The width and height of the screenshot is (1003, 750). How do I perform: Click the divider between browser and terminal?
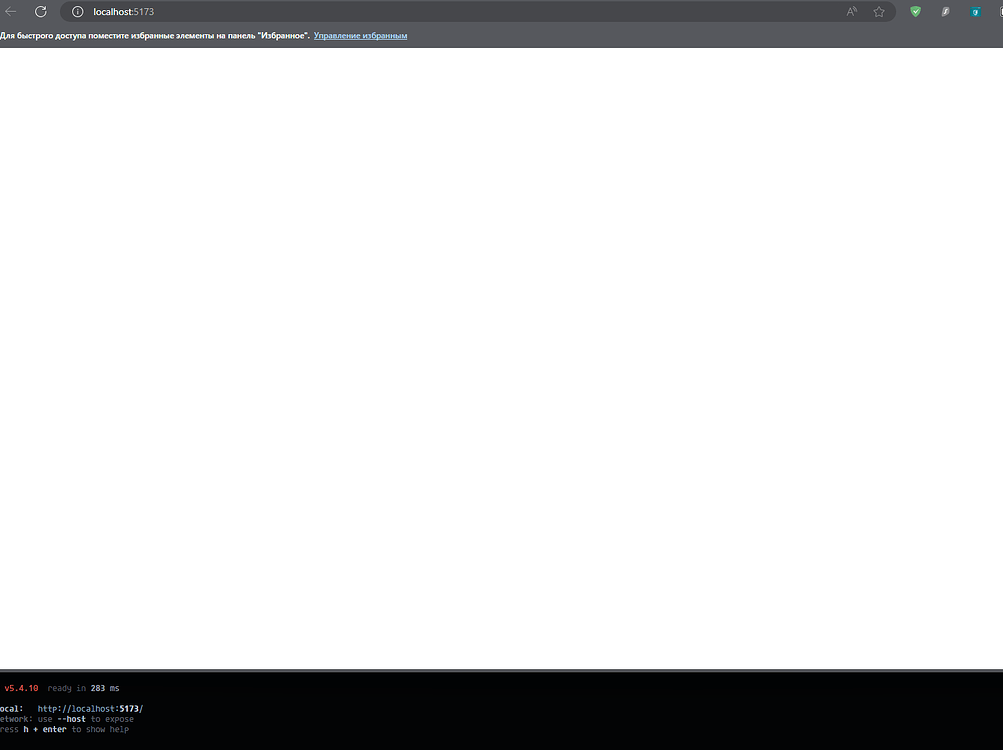tap(502, 671)
